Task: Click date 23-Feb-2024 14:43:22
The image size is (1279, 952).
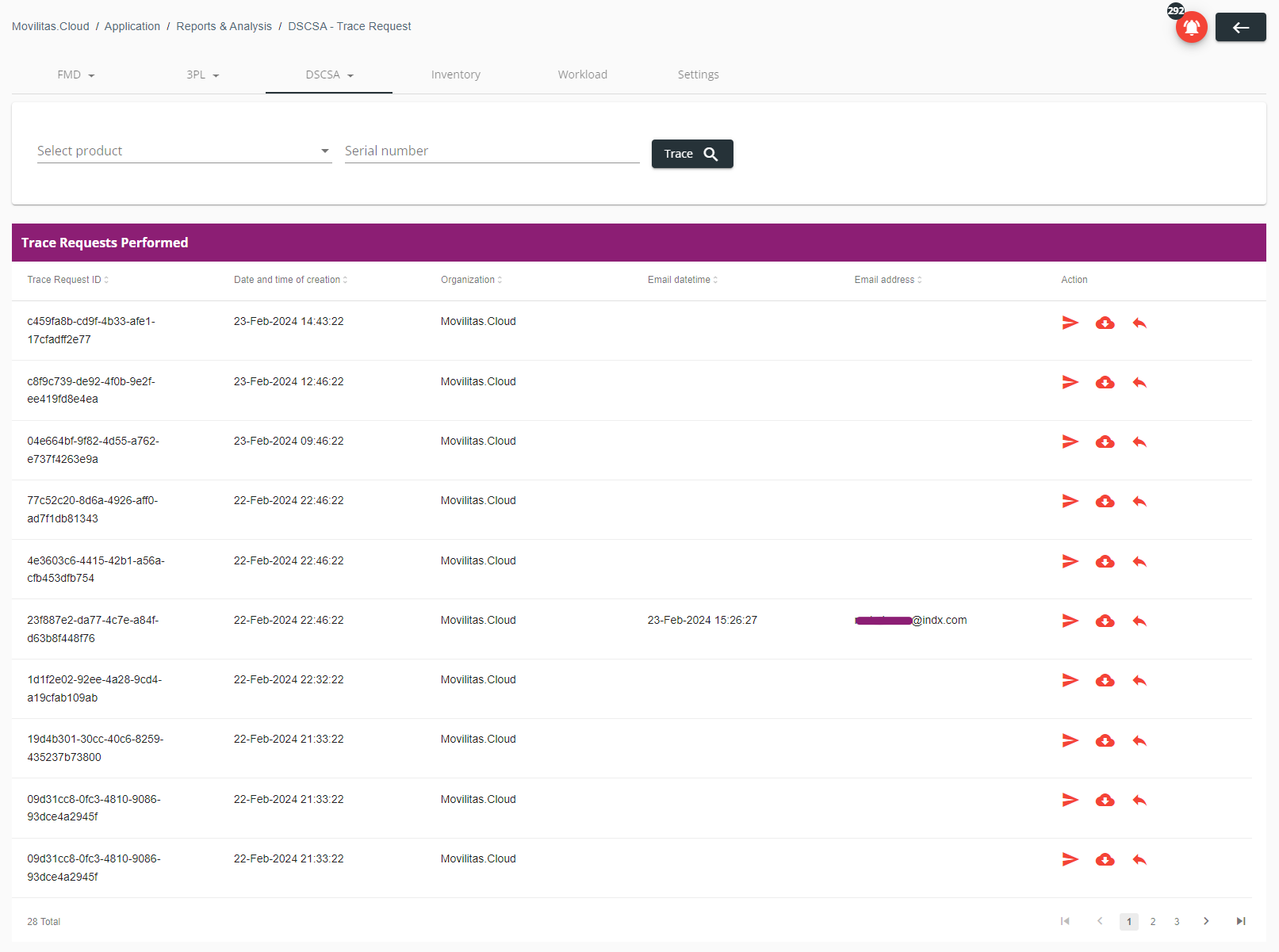Action: coord(289,321)
